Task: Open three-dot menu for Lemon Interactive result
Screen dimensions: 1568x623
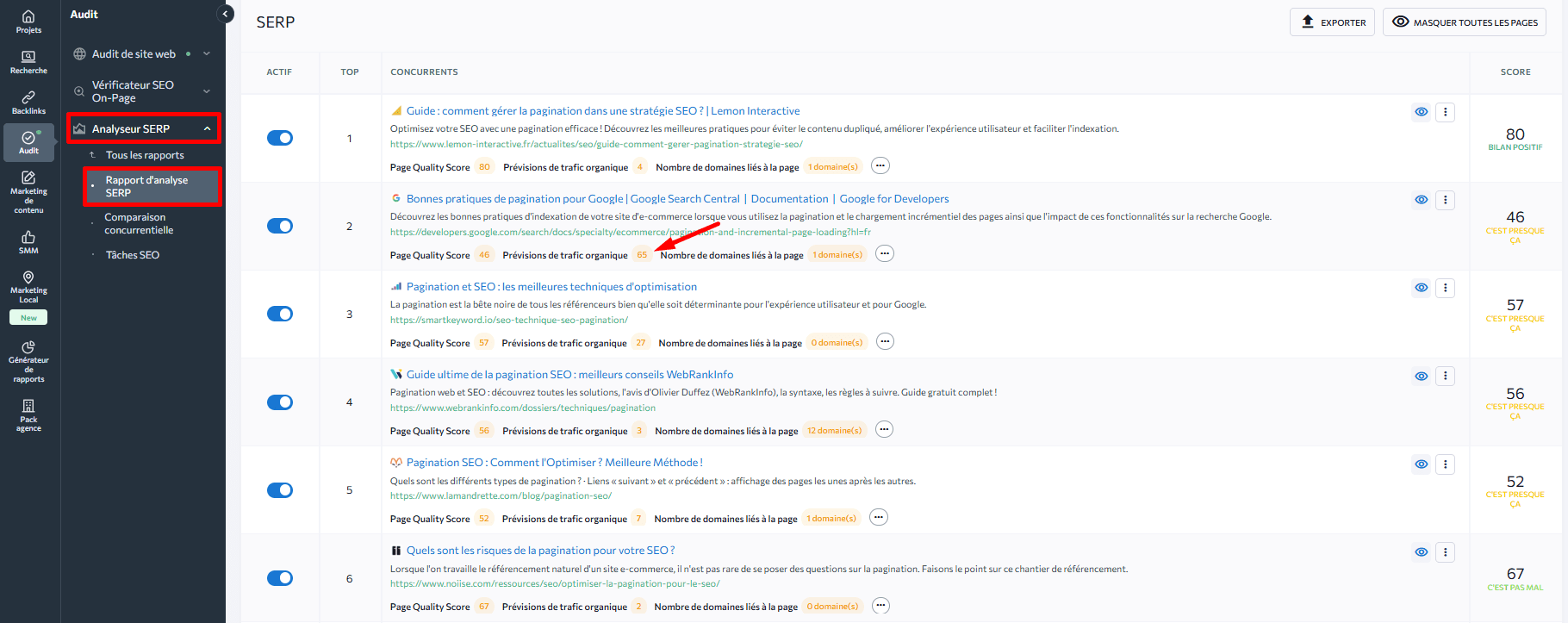Action: coord(1446,112)
